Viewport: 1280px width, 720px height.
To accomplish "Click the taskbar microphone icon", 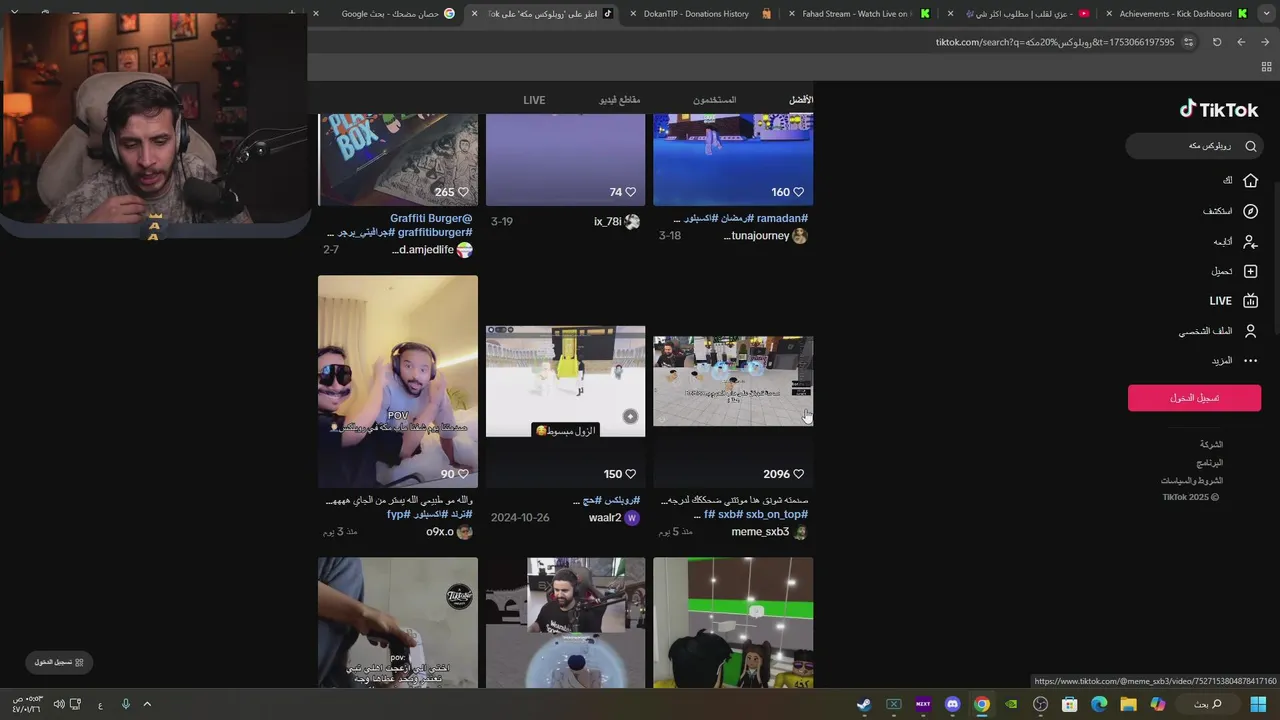I will 125,704.
